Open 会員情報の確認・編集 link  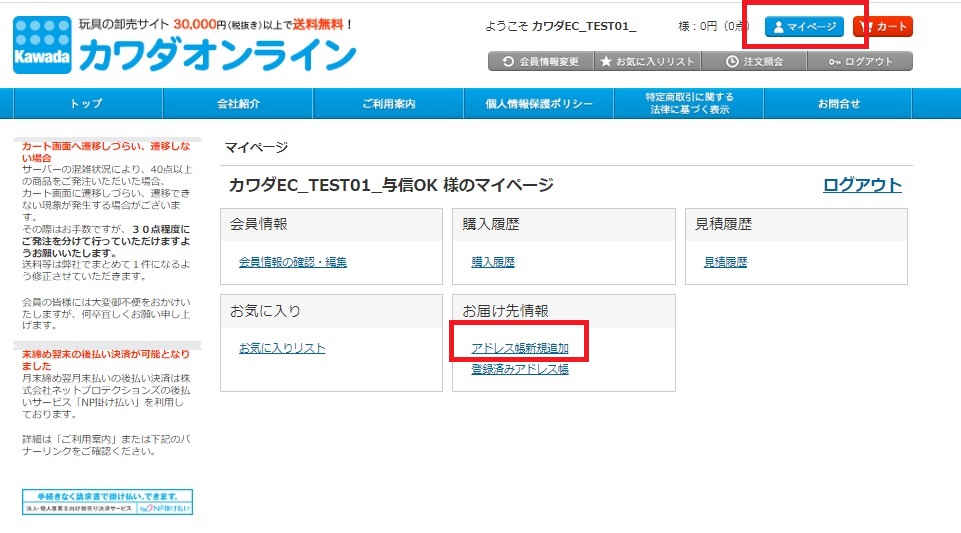click(x=293, y=262)
